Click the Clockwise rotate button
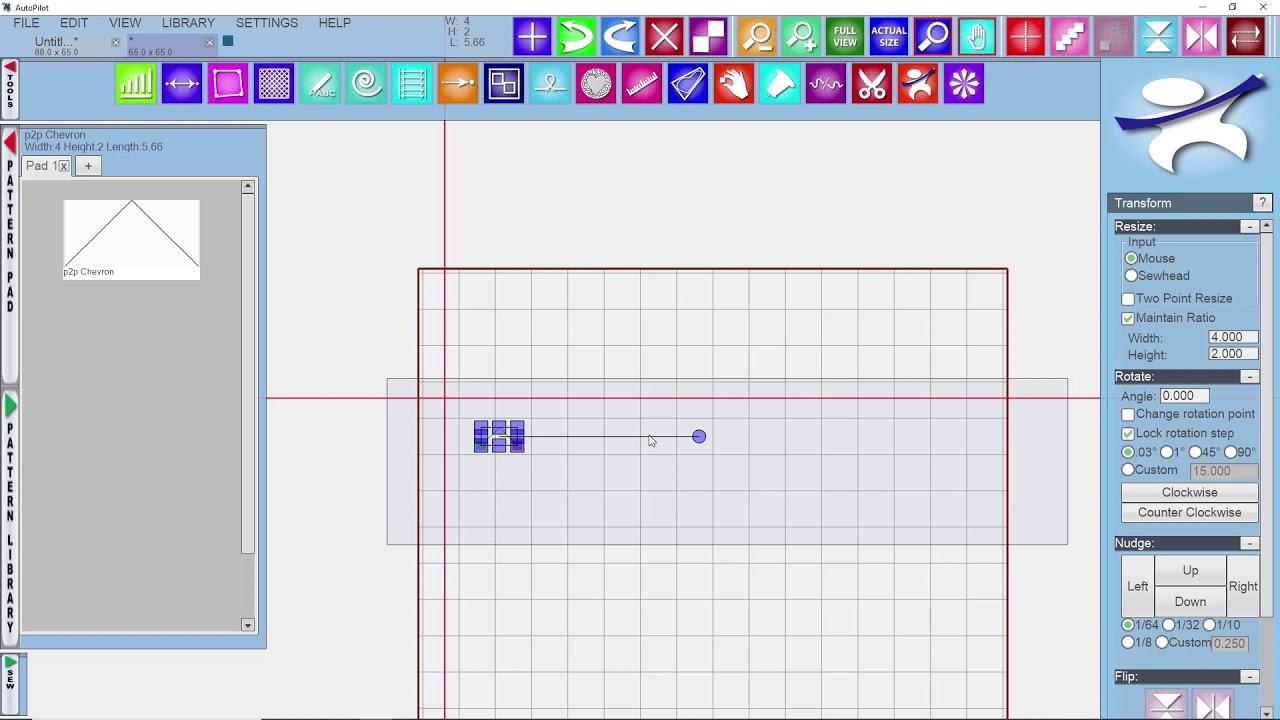Image resolution: width=1280 pixels, height=720 pixels. 1189,493
